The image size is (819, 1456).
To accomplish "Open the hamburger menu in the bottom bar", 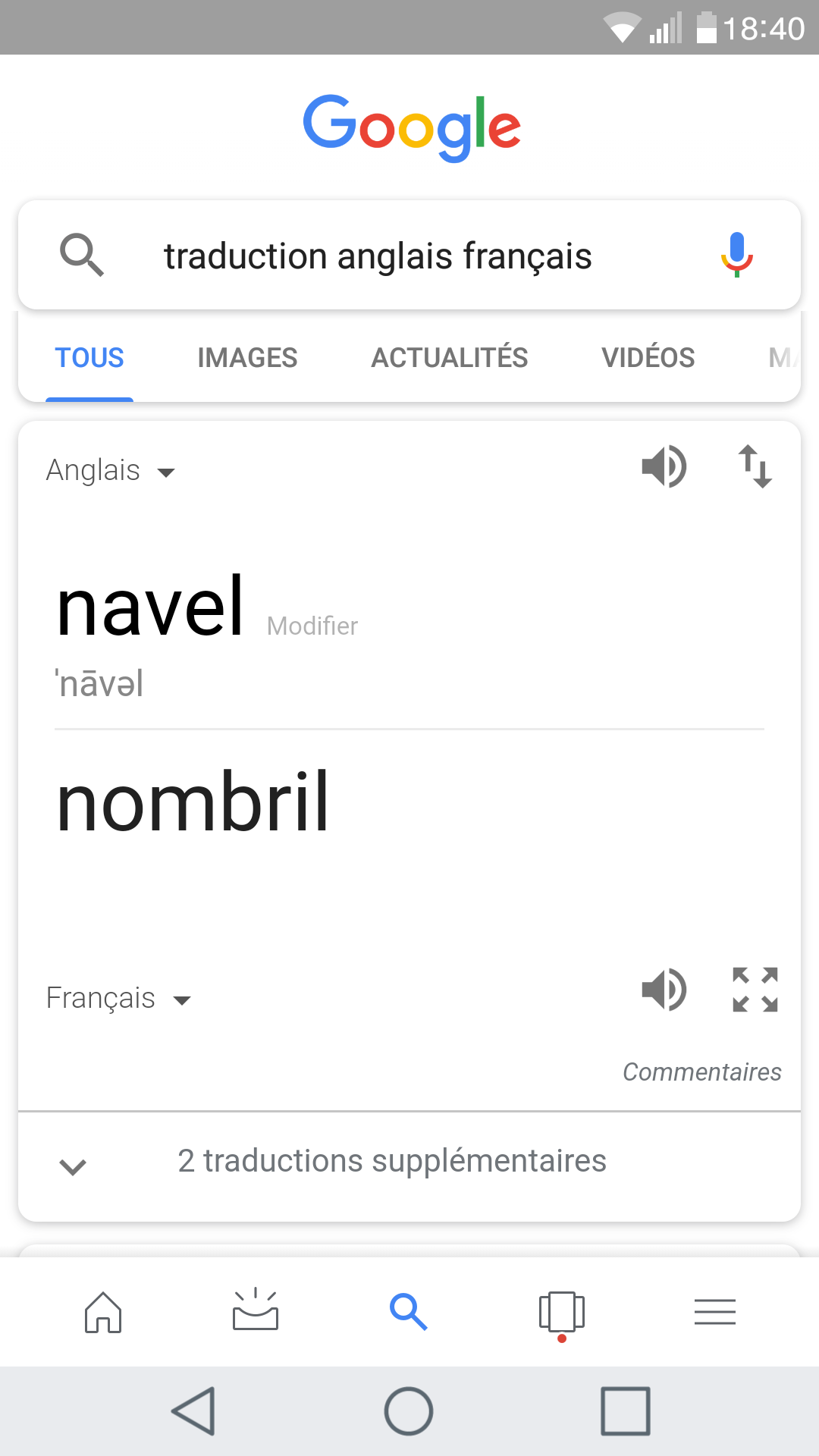I will click(x=715, y=1312).
